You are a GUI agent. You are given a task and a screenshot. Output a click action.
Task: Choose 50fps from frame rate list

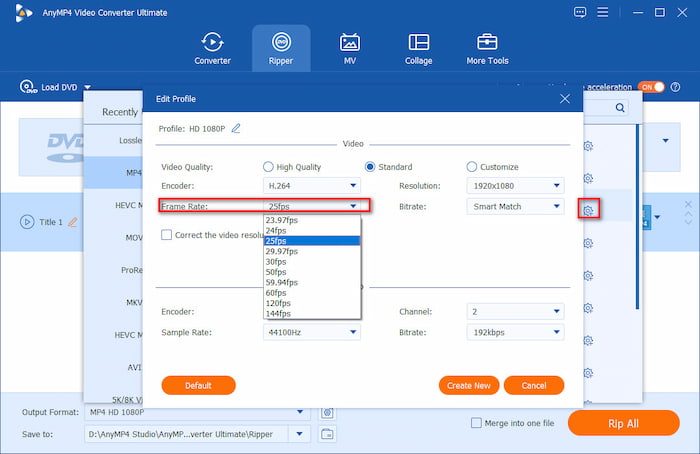point(312,272)
